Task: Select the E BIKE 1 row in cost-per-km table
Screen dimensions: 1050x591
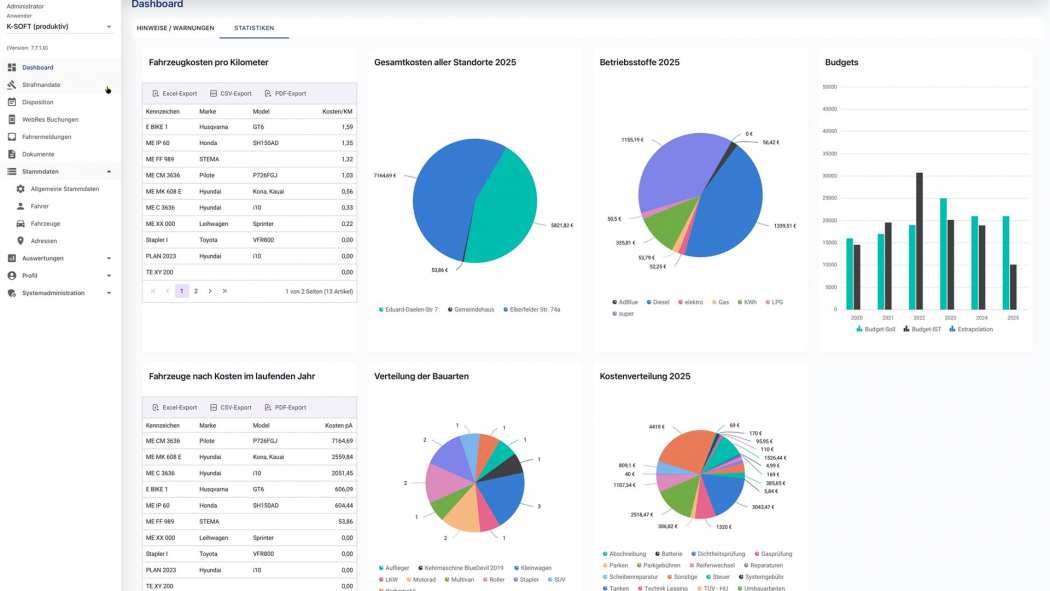Action: pyautogui.click(x=249, y=127)
